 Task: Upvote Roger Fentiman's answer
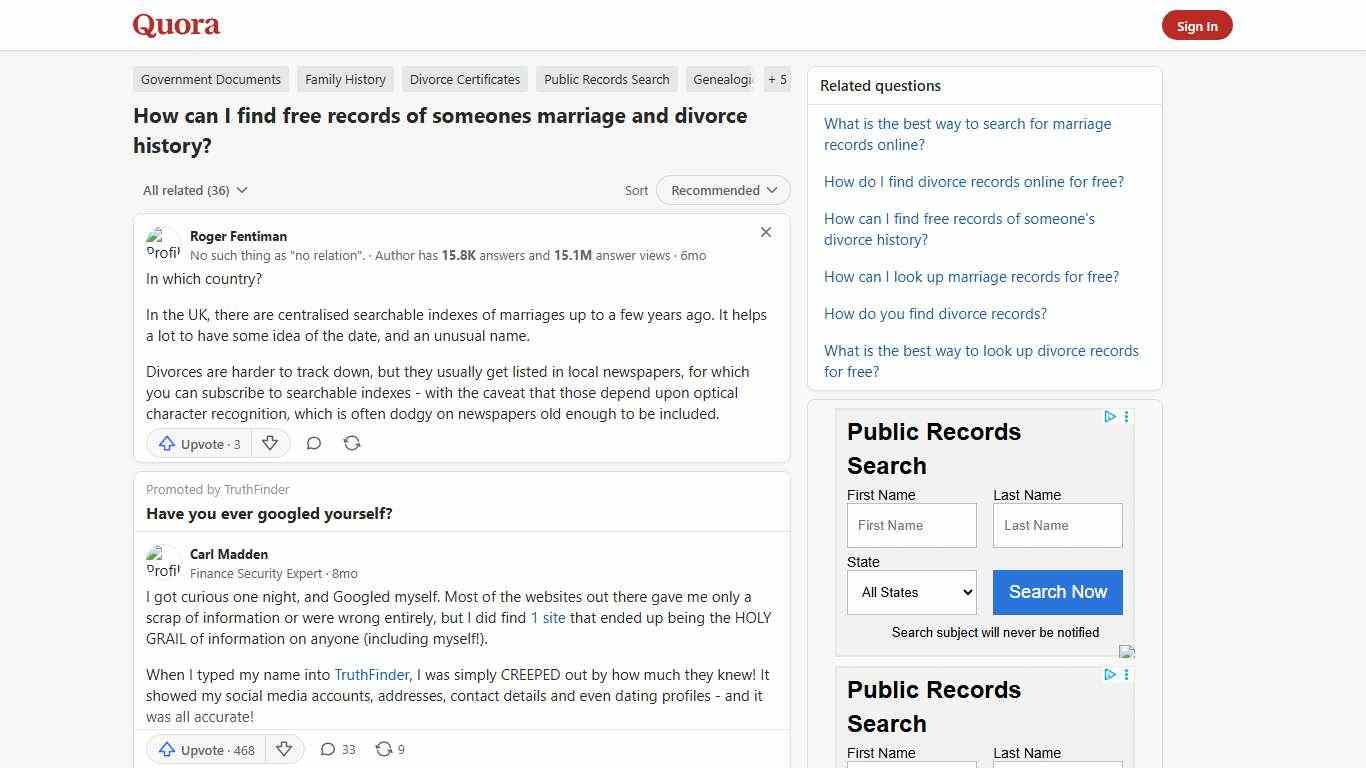tap(197, 443)
